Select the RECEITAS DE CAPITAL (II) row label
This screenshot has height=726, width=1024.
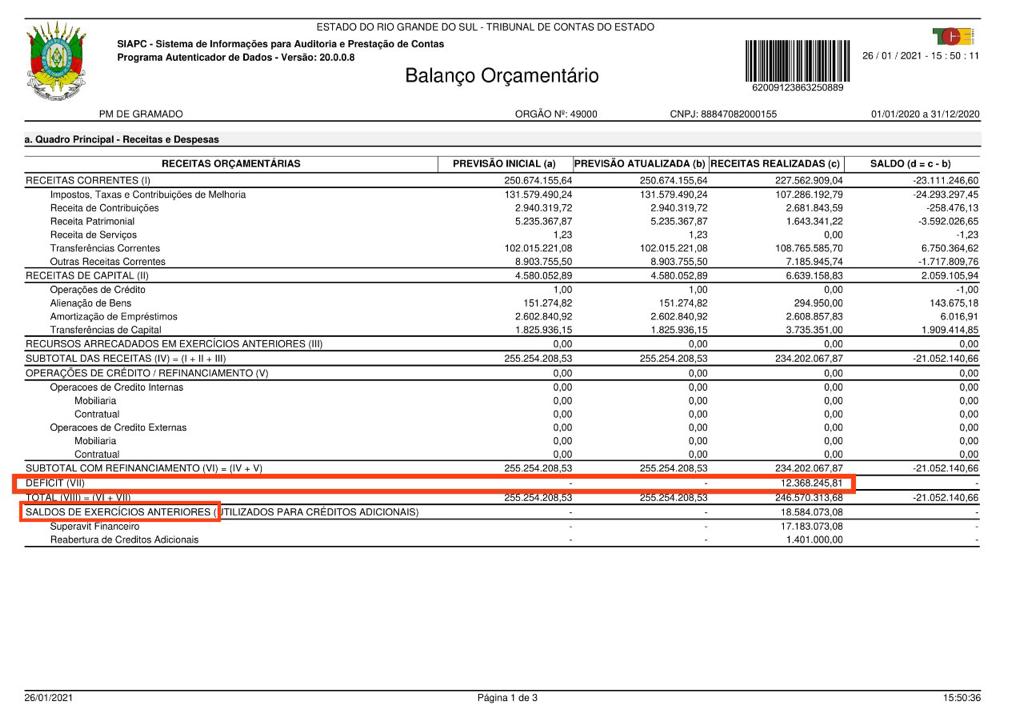[x=87, y=276]
